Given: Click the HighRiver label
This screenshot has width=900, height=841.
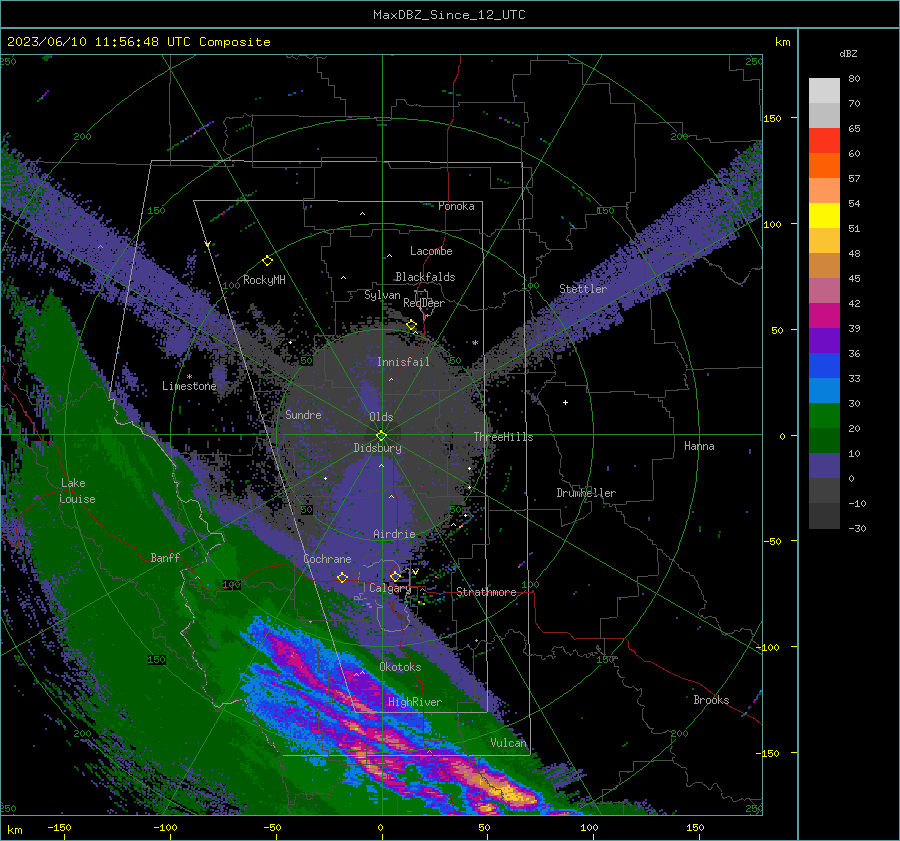Looking at the screenshot, I should pyautogui.click(x=415, y=702).
